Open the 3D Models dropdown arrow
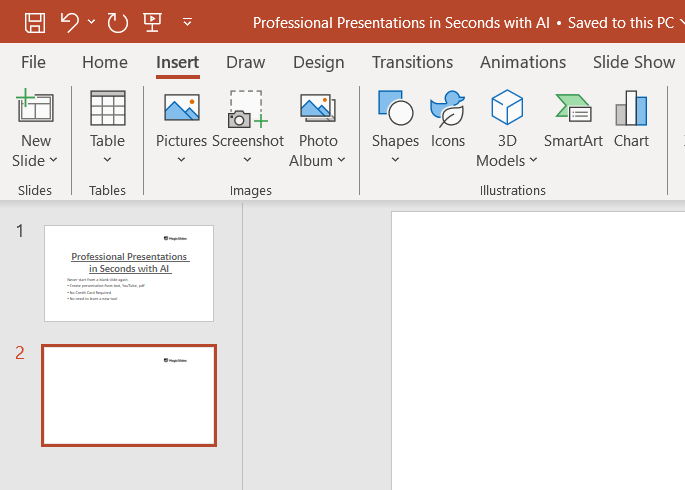This screenshot has width=685, height=490. pyautogui.click(x=533, y=160)
